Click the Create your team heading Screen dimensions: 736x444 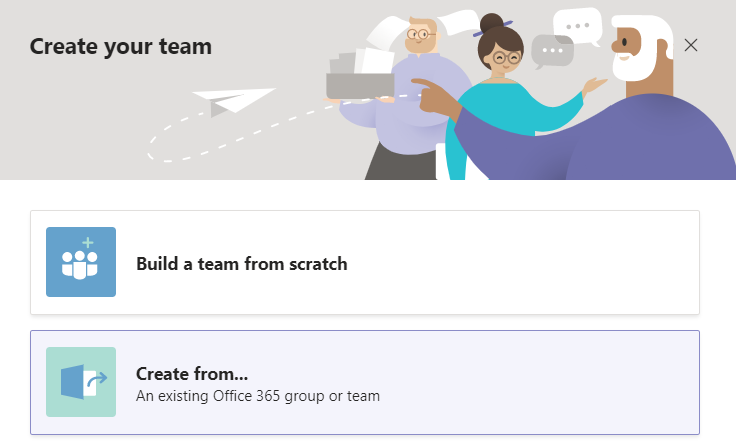click(x=121, y=46)
